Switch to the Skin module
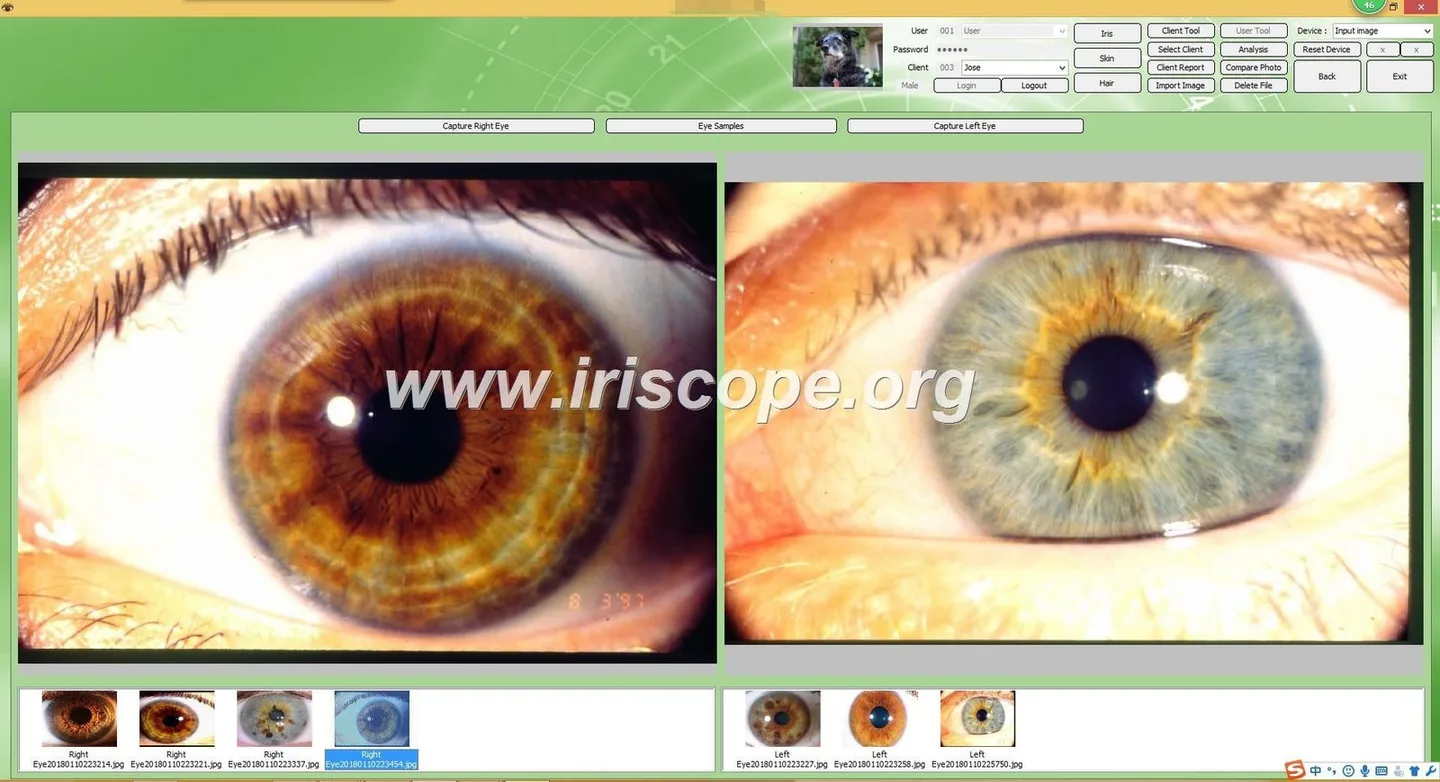 1107,59
